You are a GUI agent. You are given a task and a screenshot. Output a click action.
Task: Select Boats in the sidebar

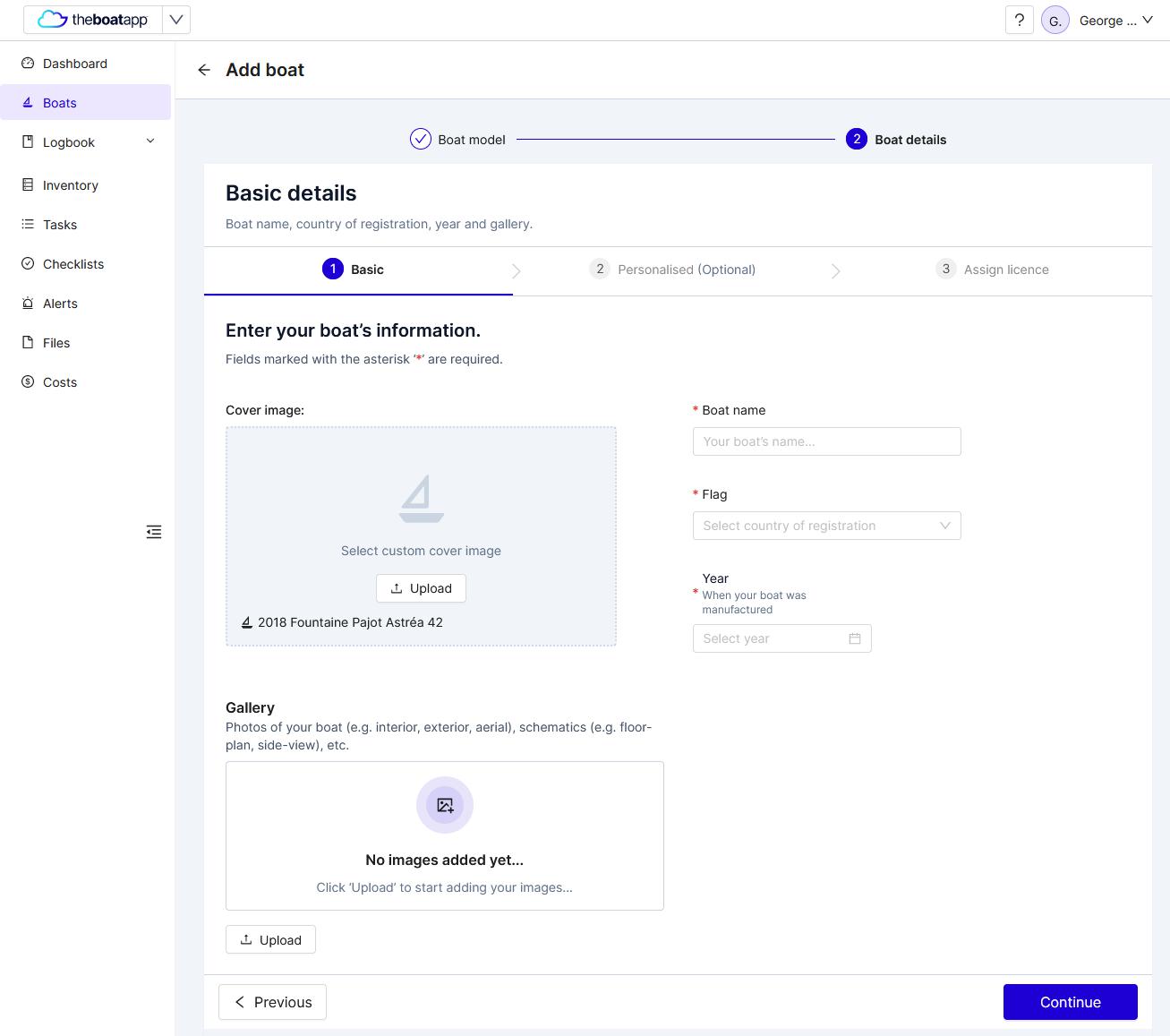(x=86, y=102)
